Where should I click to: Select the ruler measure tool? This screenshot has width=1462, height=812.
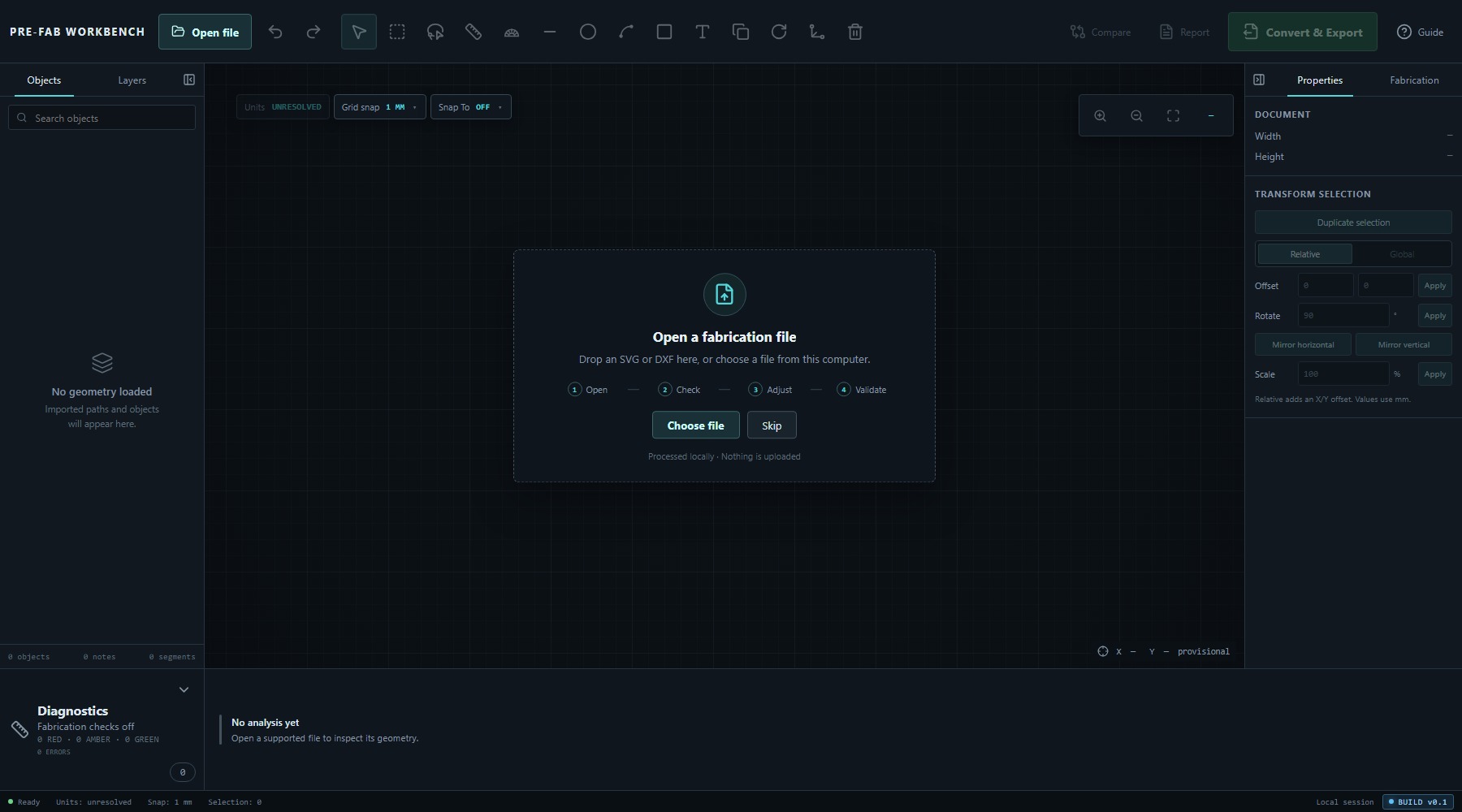point(474,32)
